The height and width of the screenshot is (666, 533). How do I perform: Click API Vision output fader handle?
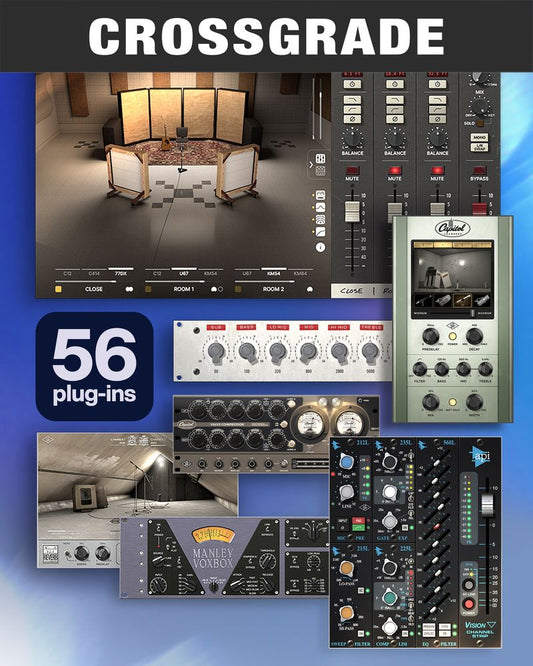point(487,505)
